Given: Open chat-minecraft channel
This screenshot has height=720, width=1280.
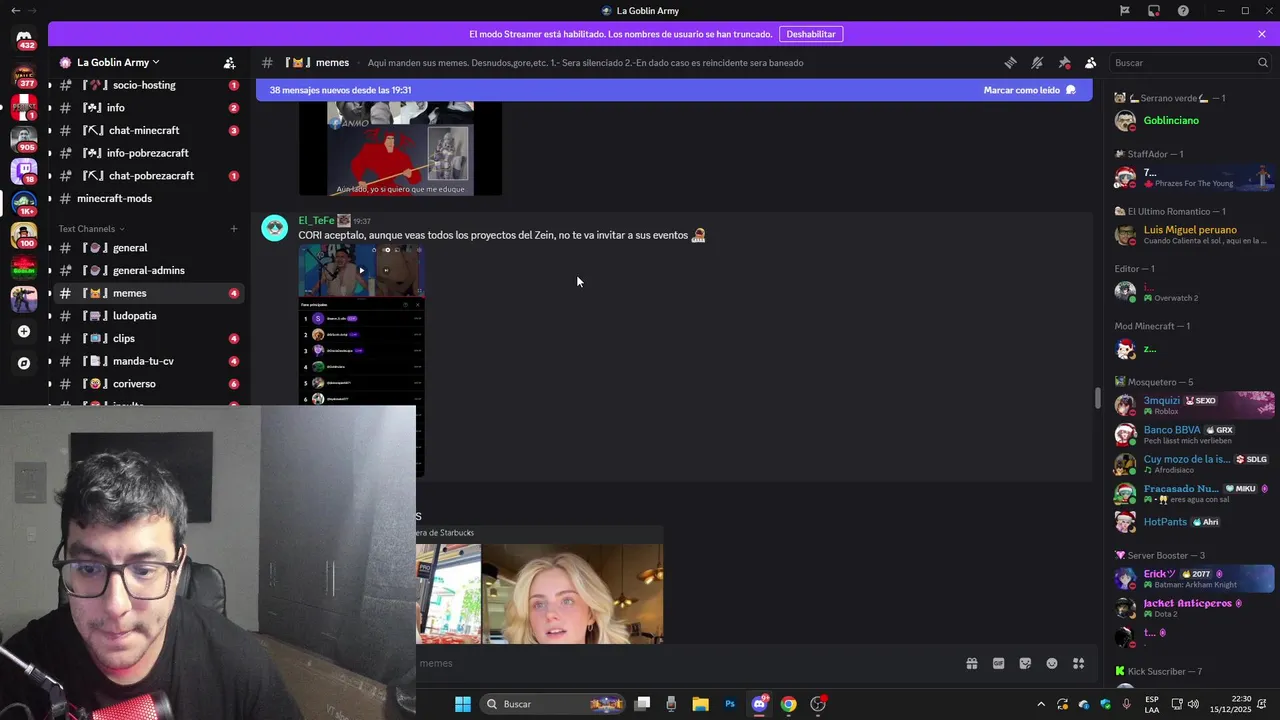Looking at the screenshot, I should tap(146, 131).
